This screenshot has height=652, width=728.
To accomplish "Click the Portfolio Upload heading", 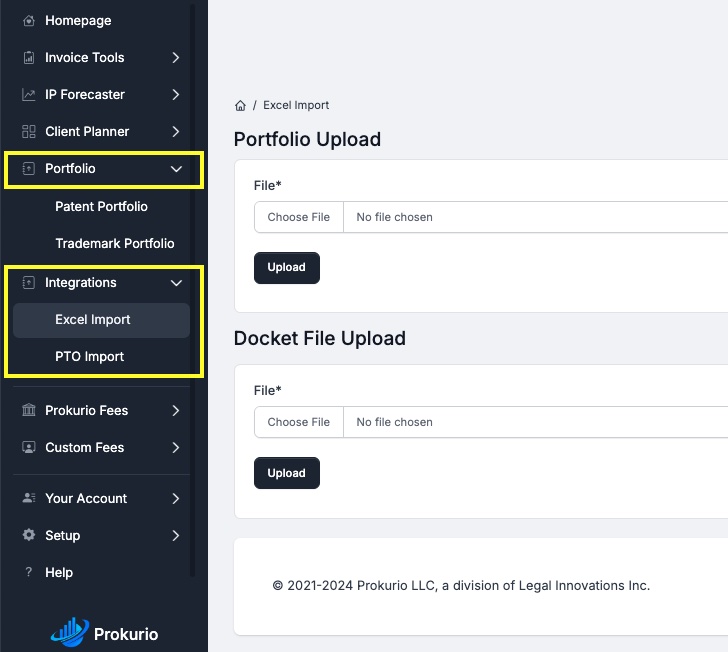I will (x=307, y=139).
